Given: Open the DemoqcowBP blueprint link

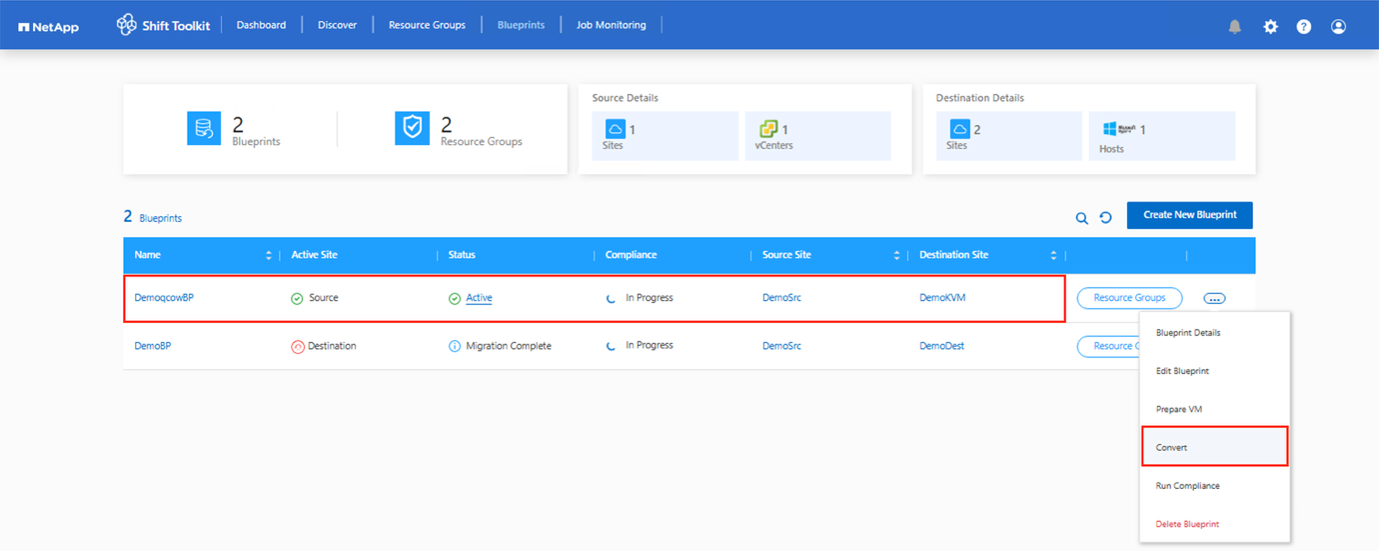Looking at the screenshot, I should pyautogui.click(x=164, y=298).
